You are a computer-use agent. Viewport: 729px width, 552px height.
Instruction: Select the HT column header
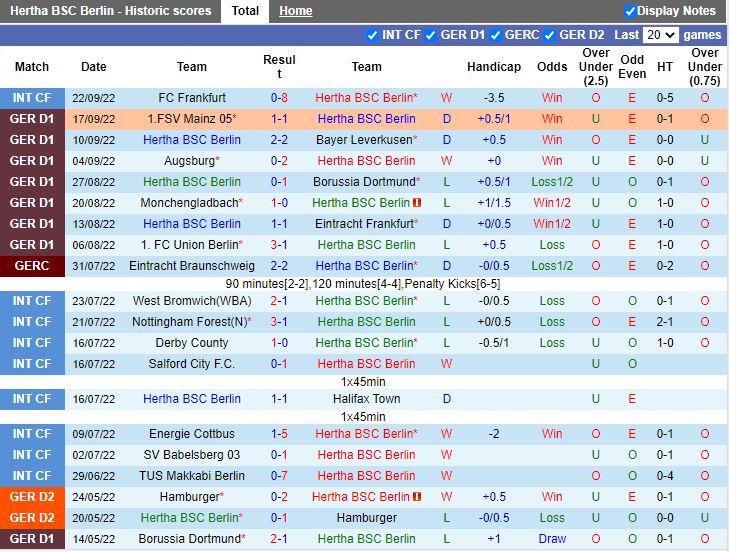coord(665,67)
